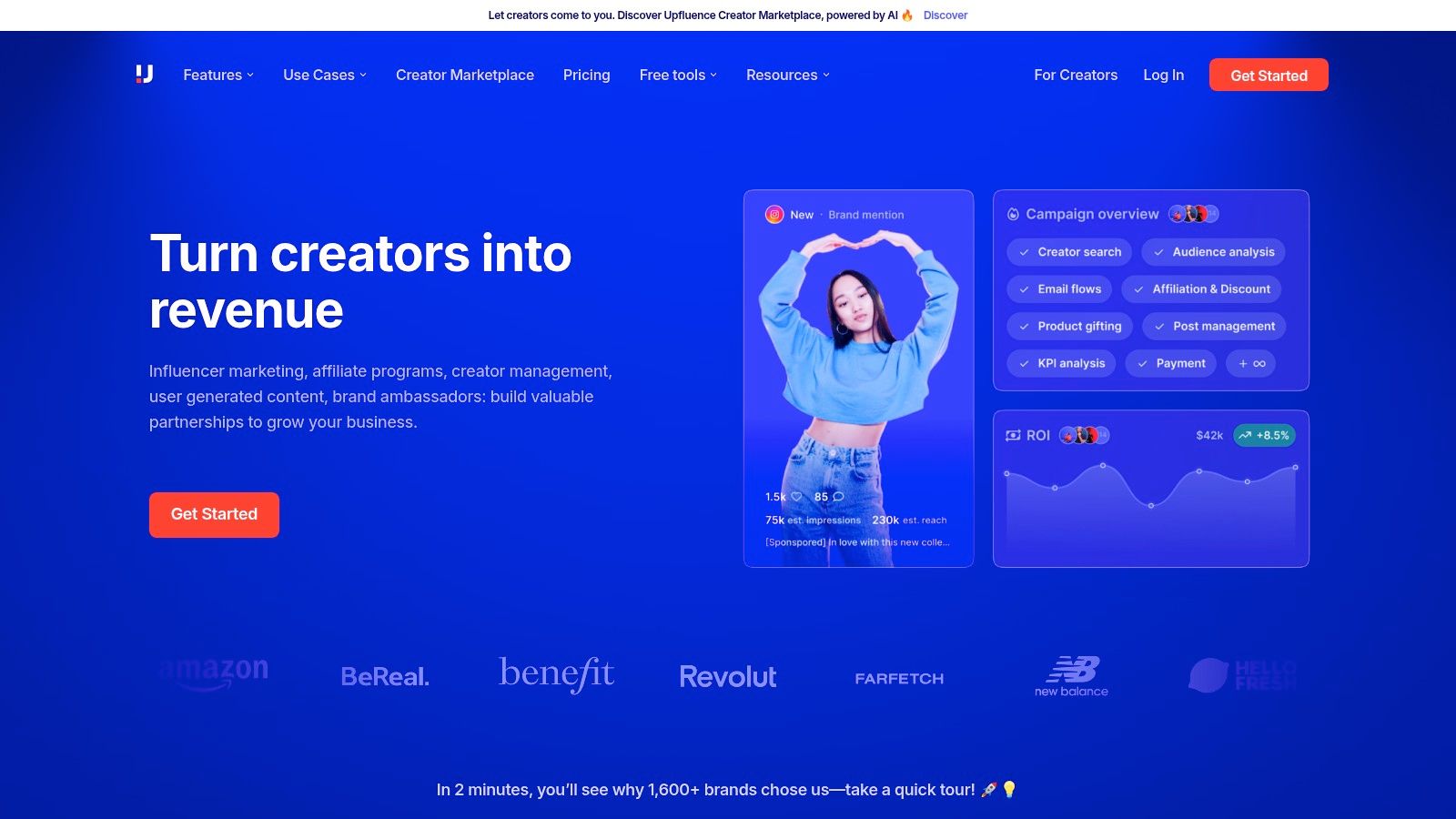Viewport: 1456px width, 819px height.
Task: Click the Revolut brand logo
Action: (x=728, y=677)
